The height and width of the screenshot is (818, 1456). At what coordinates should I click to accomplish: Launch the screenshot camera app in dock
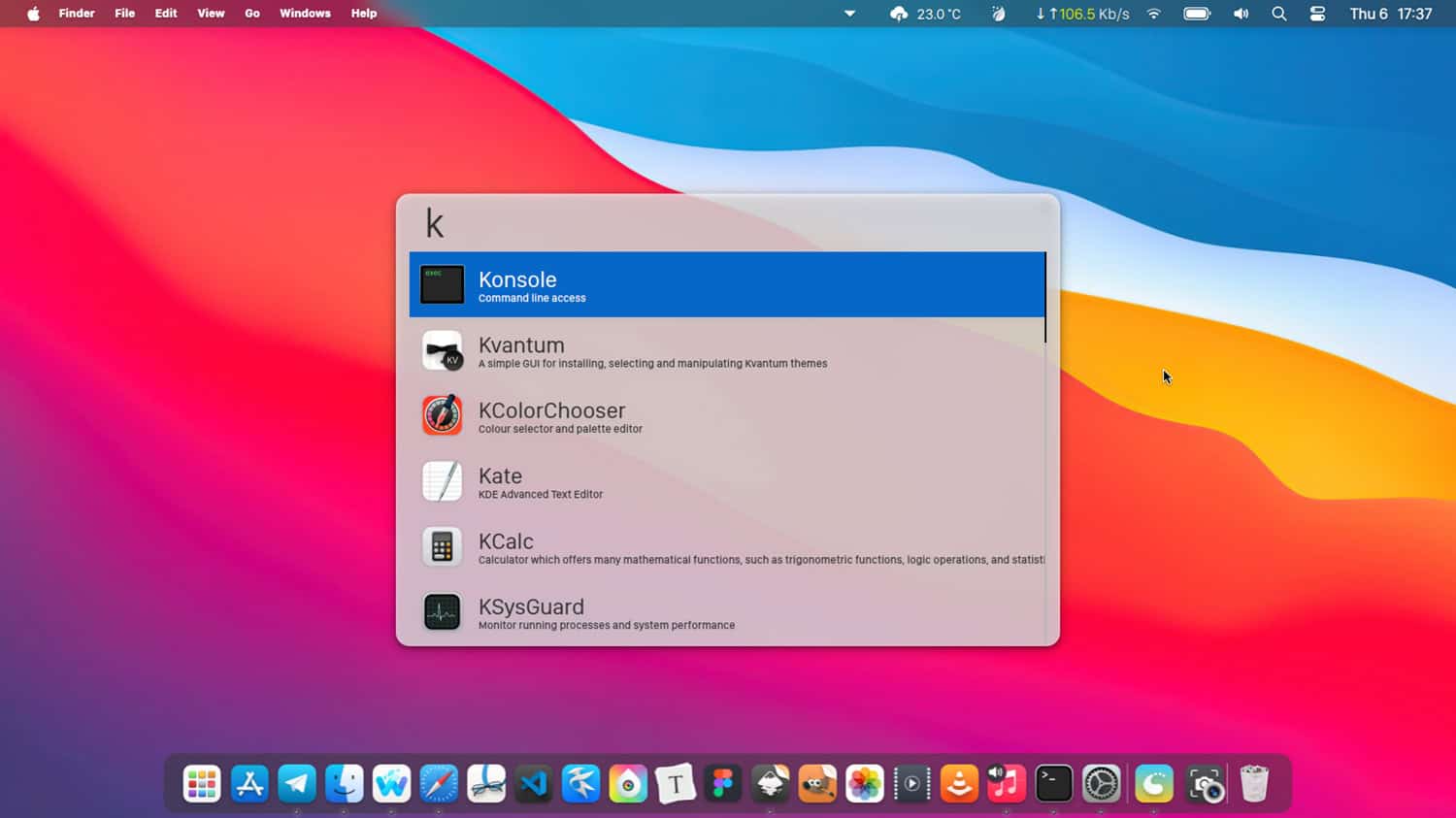1206,784
